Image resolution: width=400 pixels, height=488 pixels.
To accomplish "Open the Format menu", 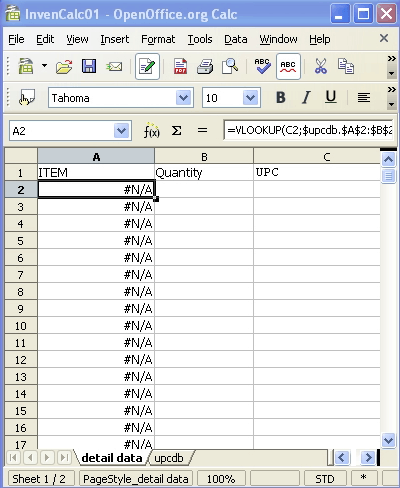I will click(x=158, y=39).
